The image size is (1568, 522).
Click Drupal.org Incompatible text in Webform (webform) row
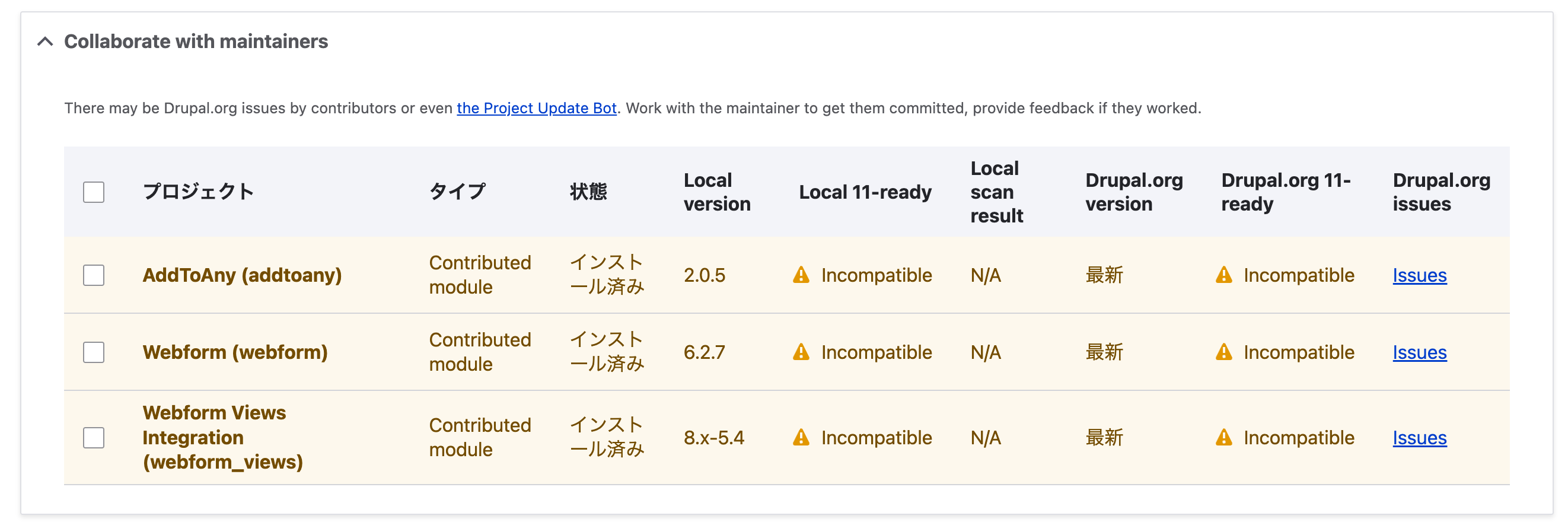click(x=1299, y=352)
